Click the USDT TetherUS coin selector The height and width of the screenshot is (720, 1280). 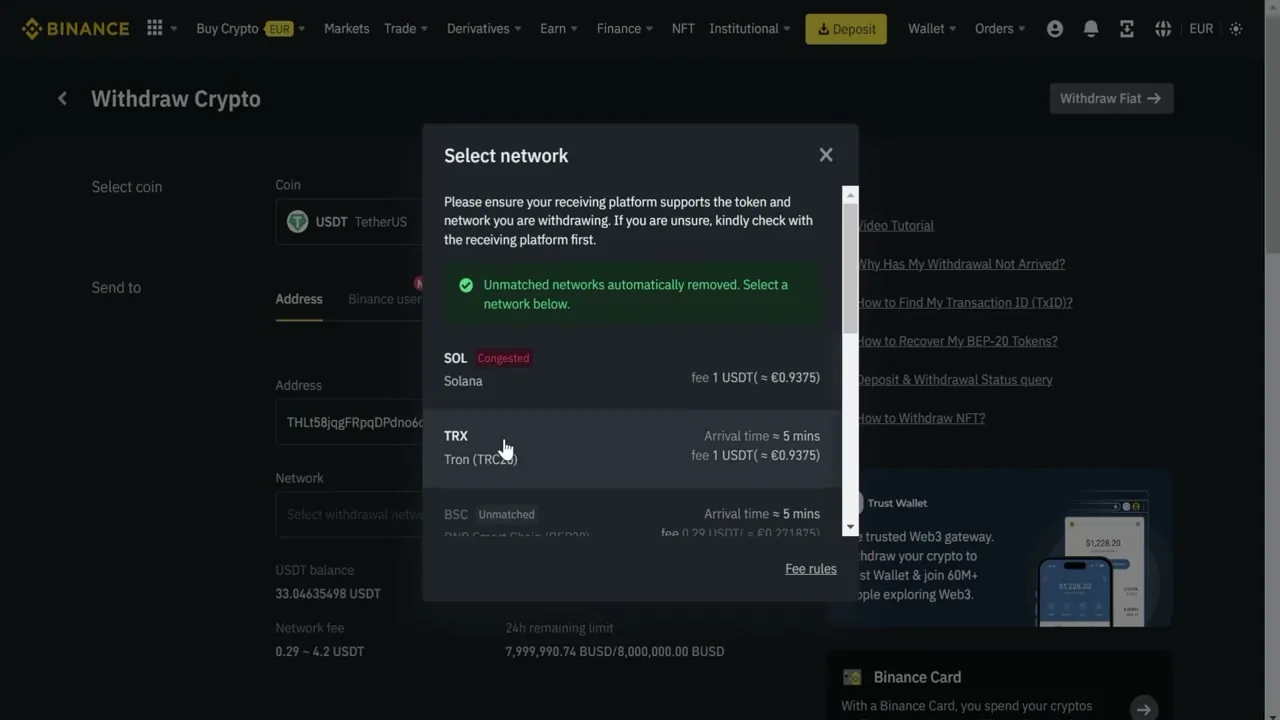pos(349,221)
